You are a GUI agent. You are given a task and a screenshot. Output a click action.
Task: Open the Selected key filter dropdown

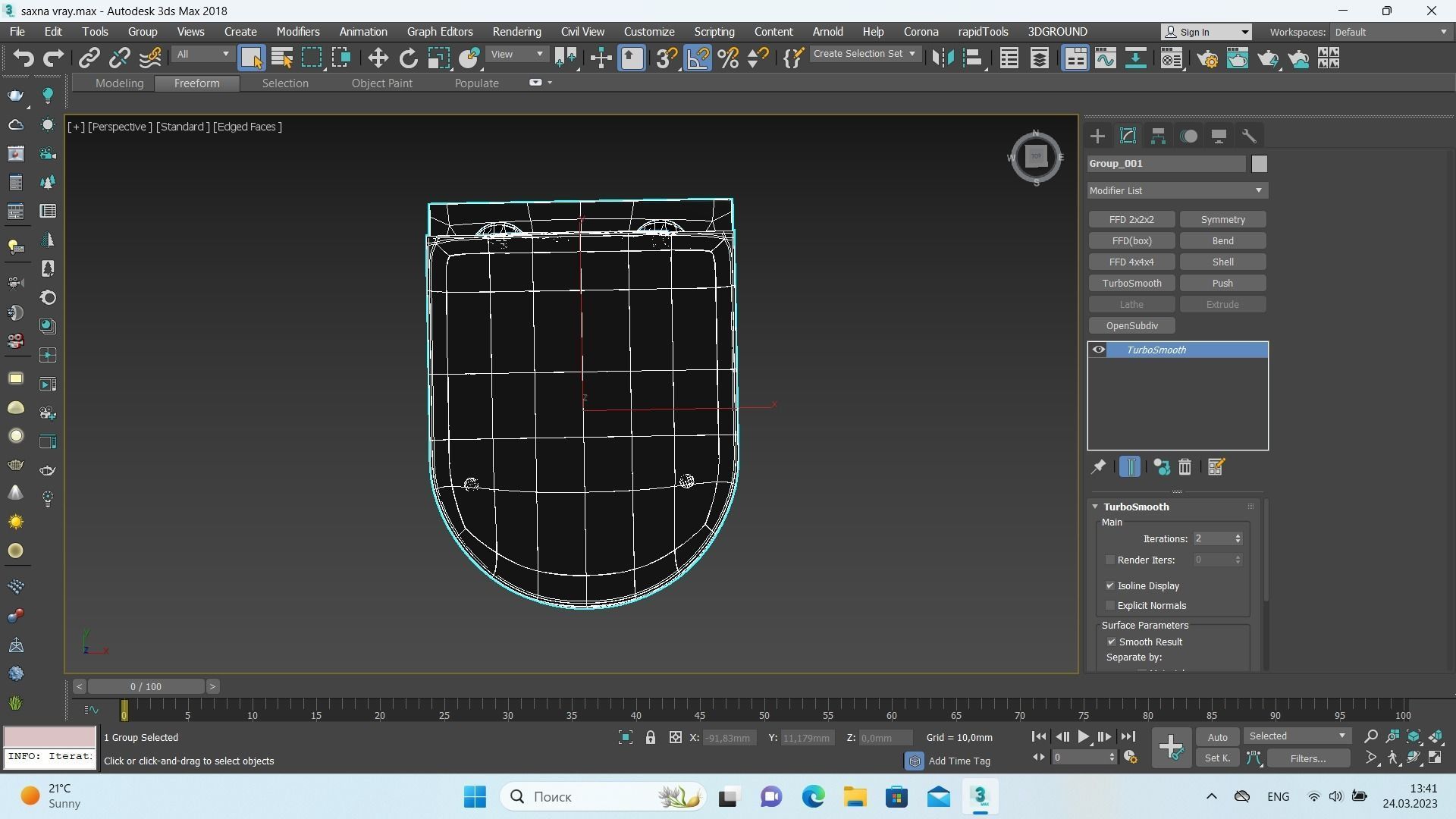[x=1297, y=736]
